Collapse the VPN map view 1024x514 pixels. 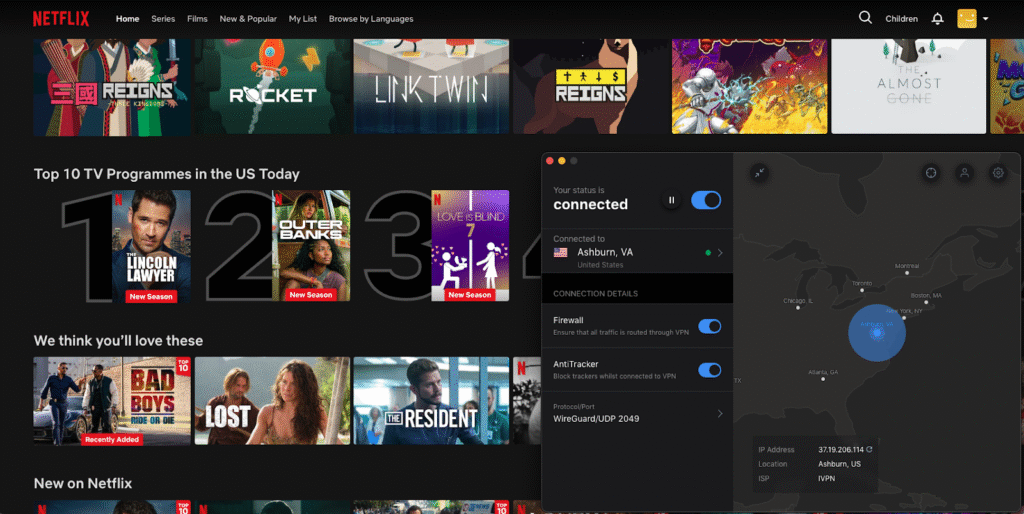[759, 173]
